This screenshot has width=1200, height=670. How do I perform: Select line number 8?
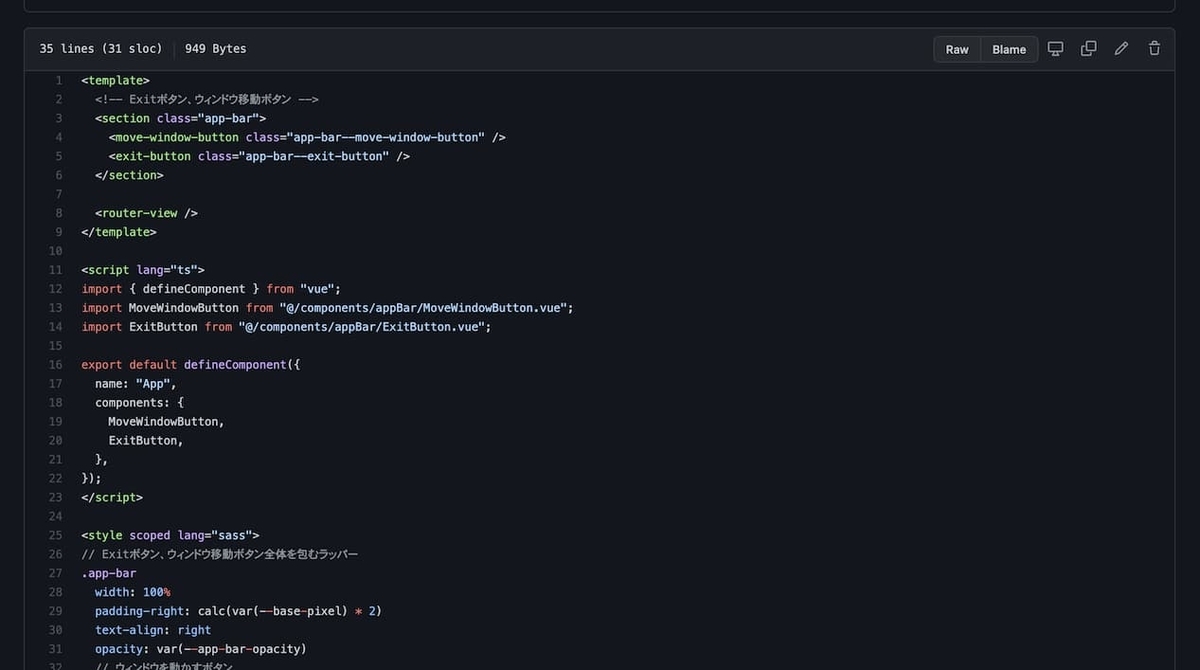click(x=57, y=213)
